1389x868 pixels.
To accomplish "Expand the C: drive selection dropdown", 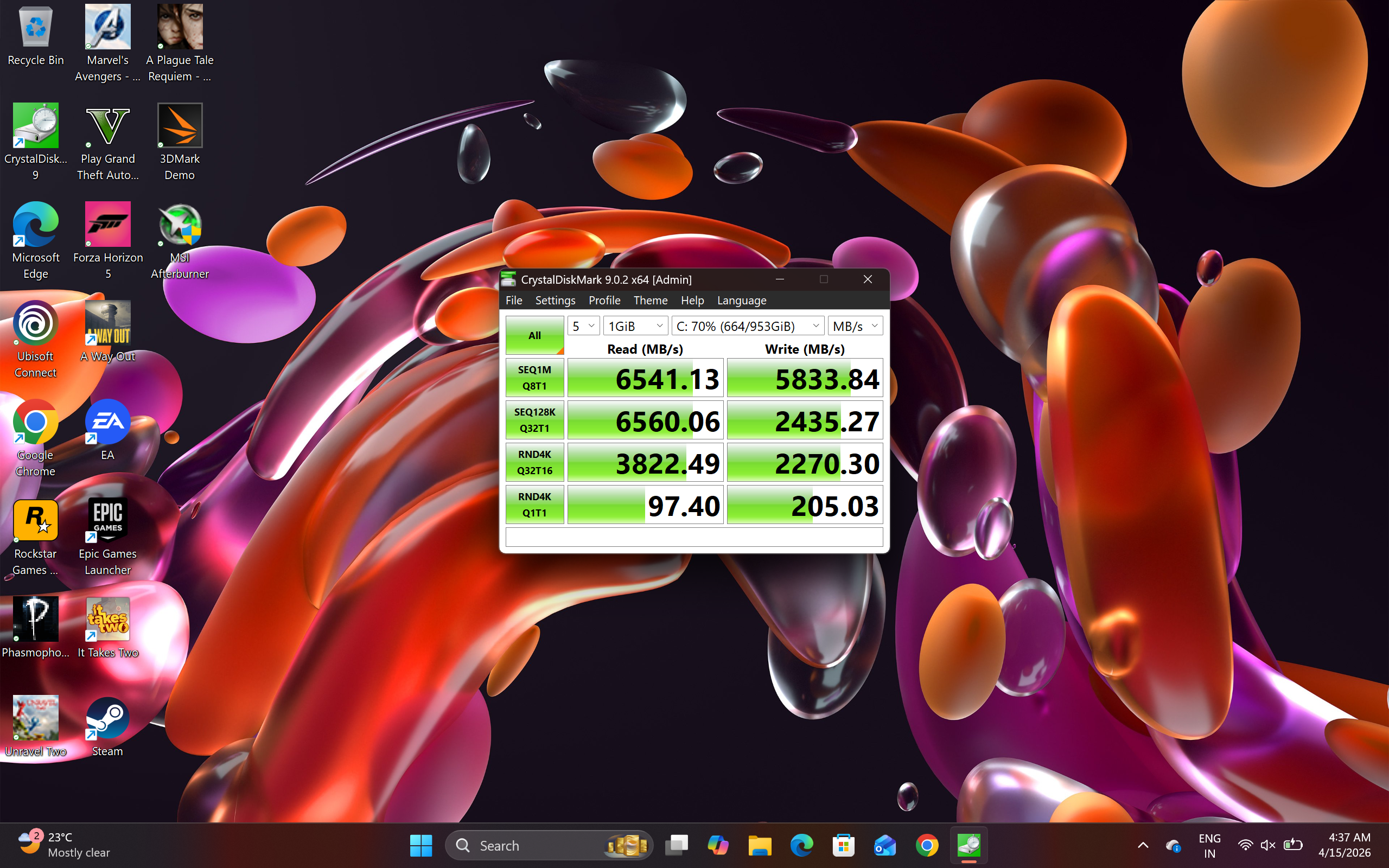I will [x=747, y=326].
